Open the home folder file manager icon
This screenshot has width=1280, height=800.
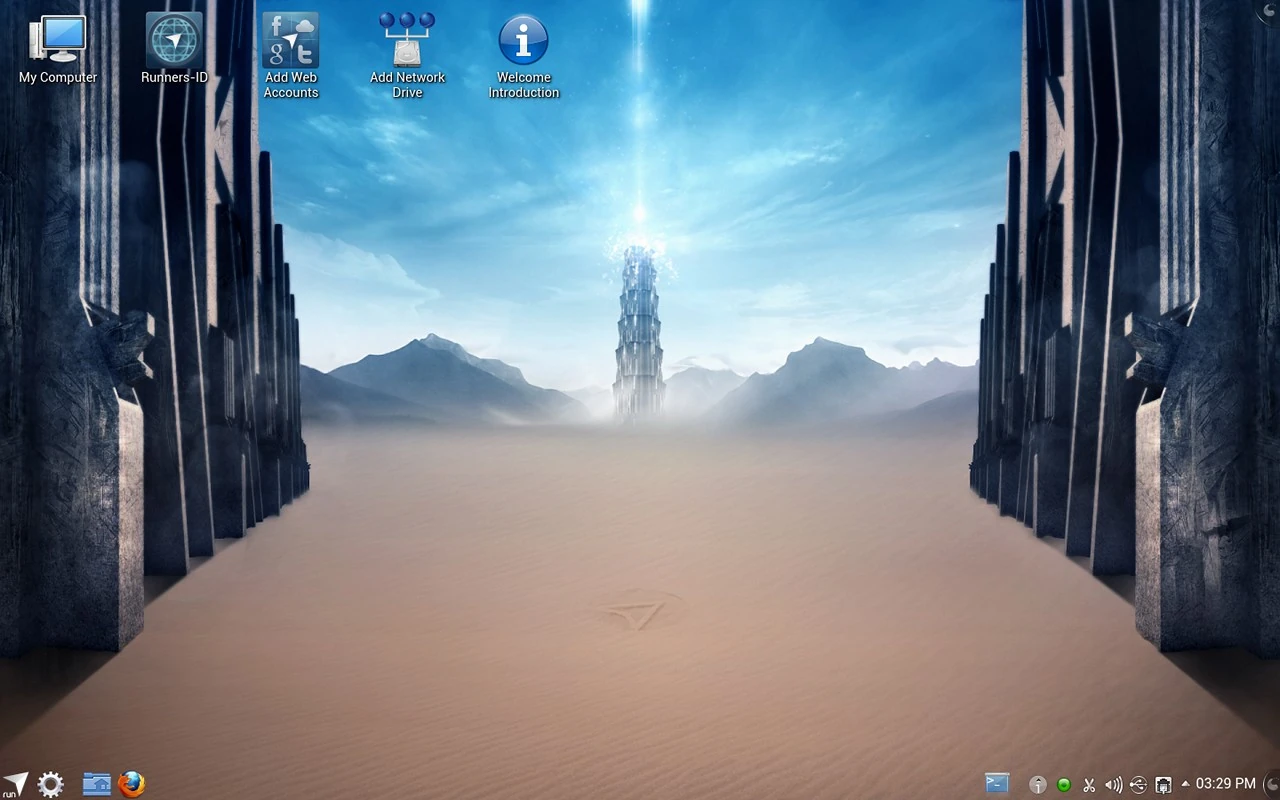coord(95,784)
